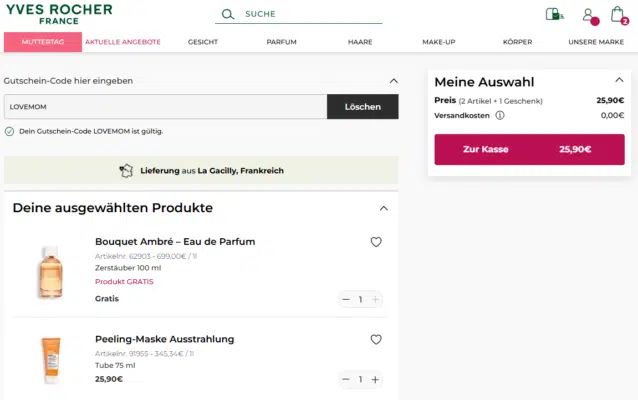Collapse the Meine Auswahl summary
This screenshot has height=400, width=638.
[619, 81]
